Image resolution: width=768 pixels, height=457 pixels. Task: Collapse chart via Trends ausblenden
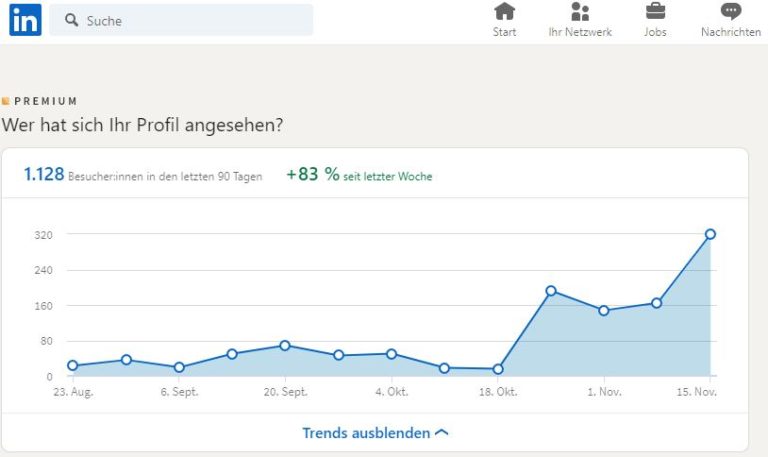[366, 433]
